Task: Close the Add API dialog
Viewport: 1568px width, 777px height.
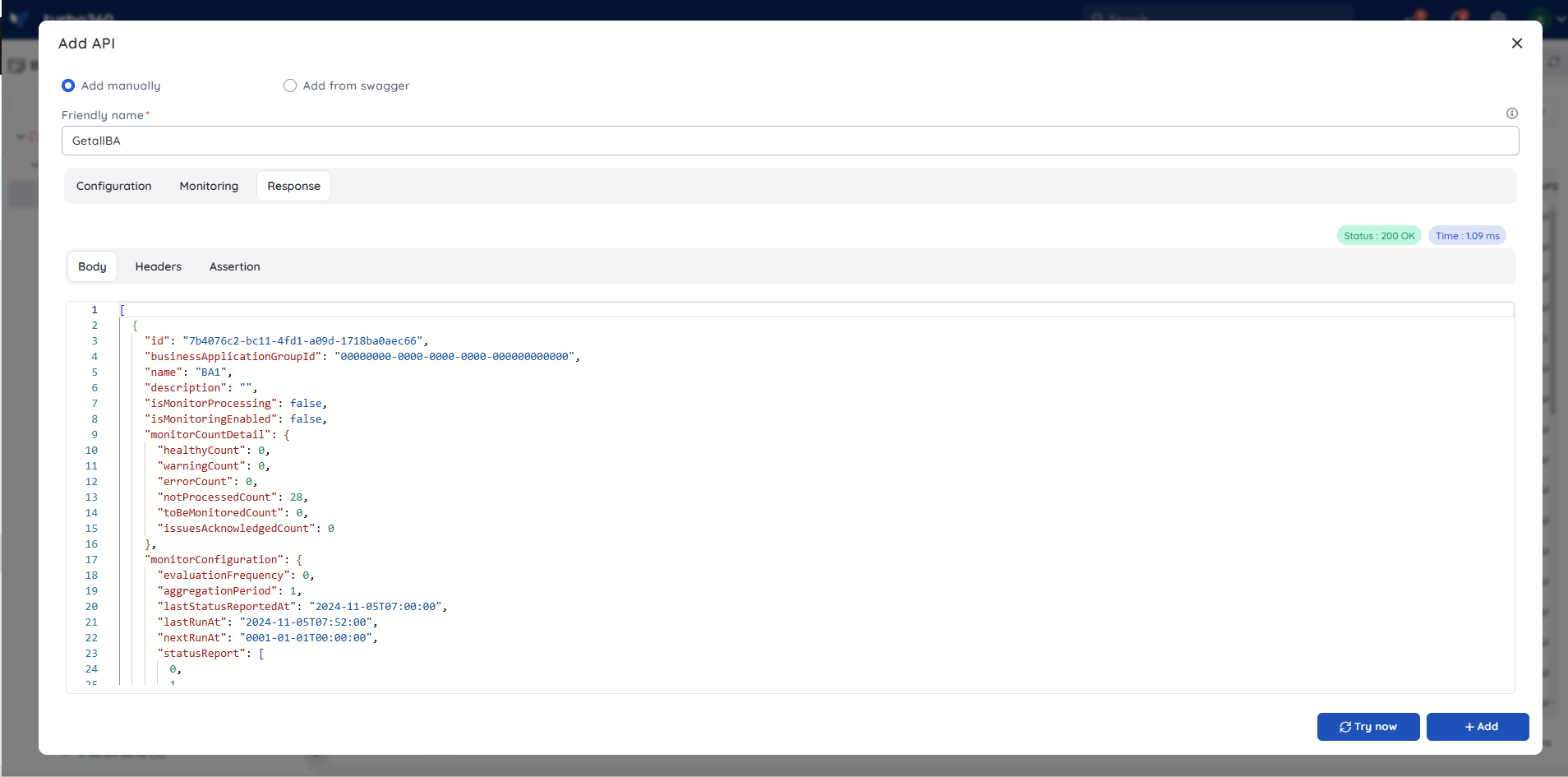Action: 1516,44
